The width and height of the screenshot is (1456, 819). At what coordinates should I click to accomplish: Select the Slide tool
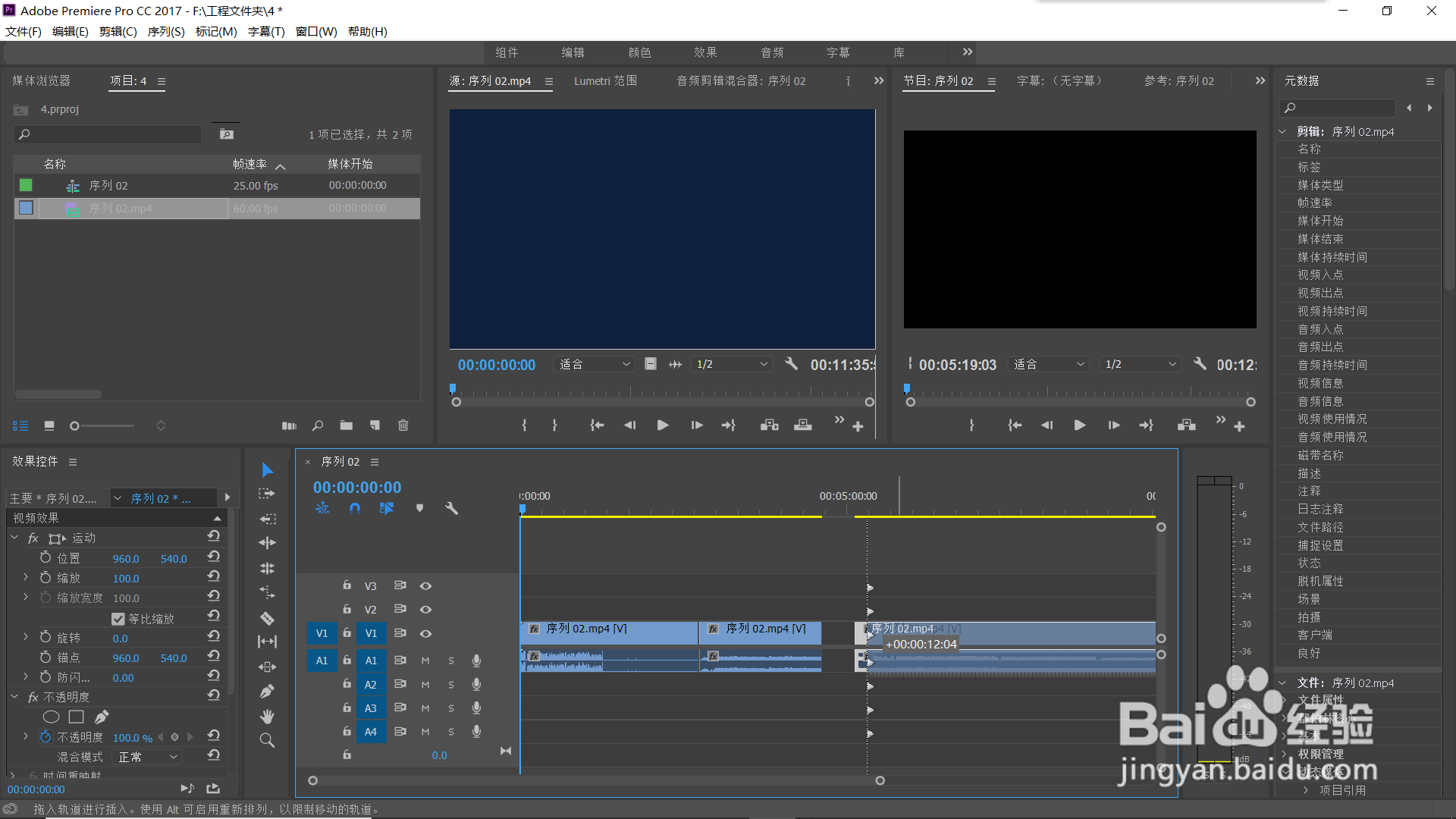tap(267, 667)
